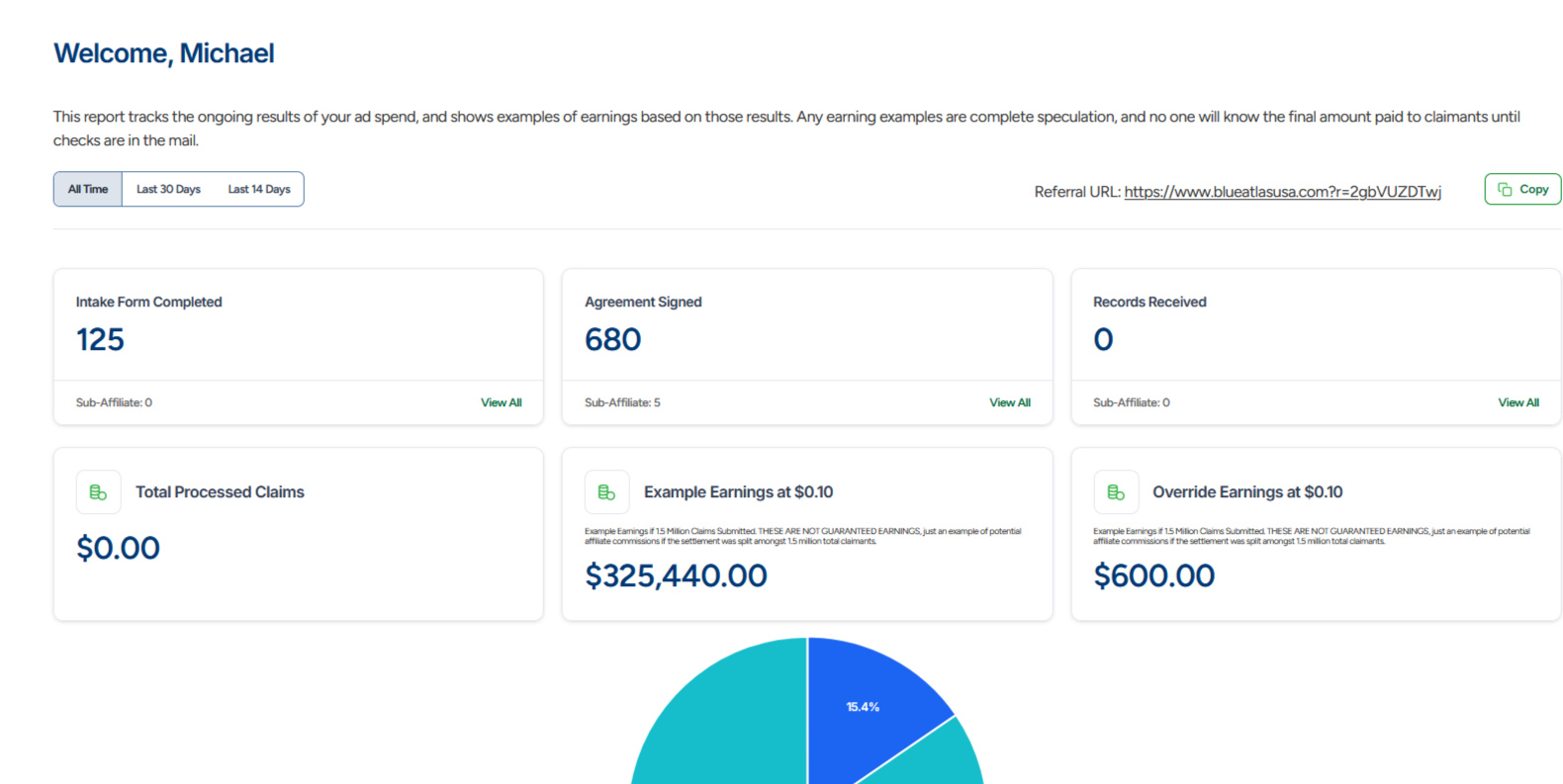Click the coins icon beside Example Earnings
The width and height of the screenshot is (1563, 784).
click(x=606, y=492)
